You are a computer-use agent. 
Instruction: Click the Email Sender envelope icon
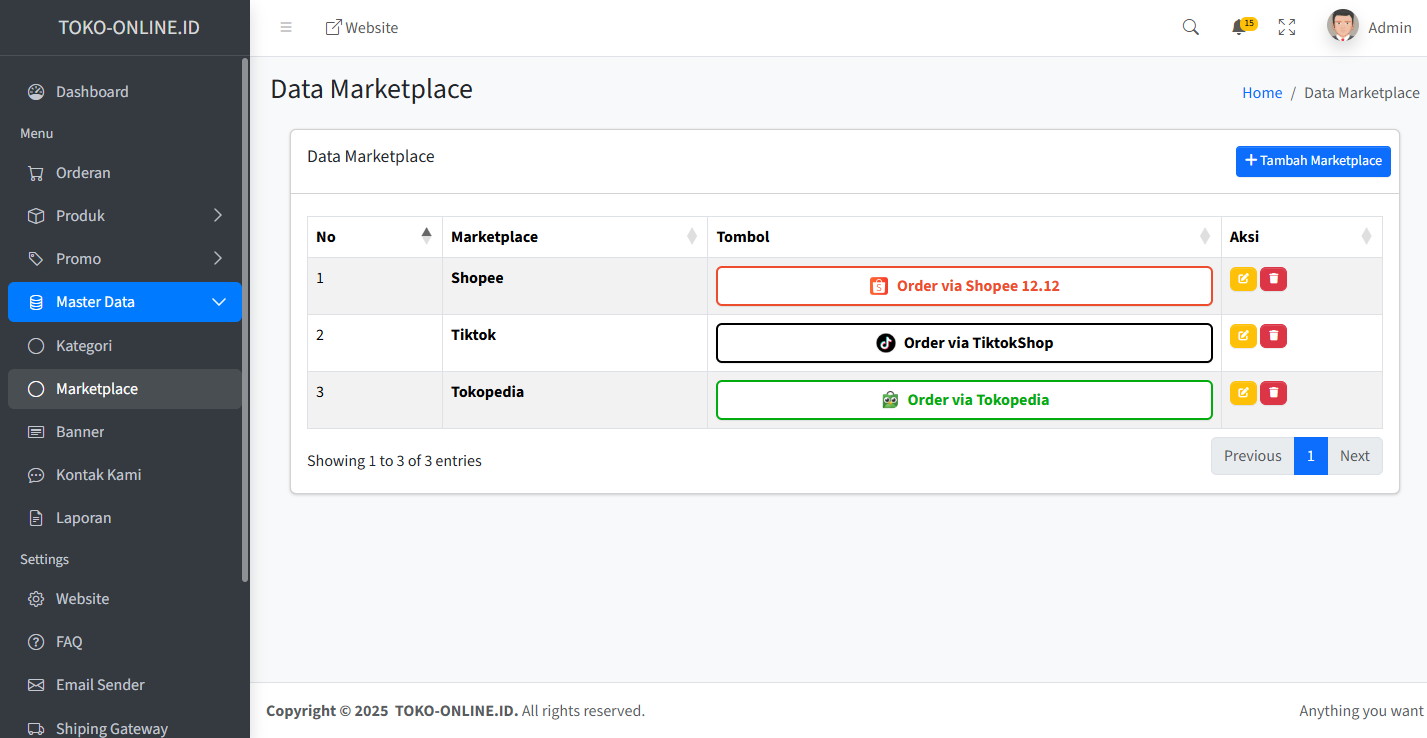tap(36, 685)
